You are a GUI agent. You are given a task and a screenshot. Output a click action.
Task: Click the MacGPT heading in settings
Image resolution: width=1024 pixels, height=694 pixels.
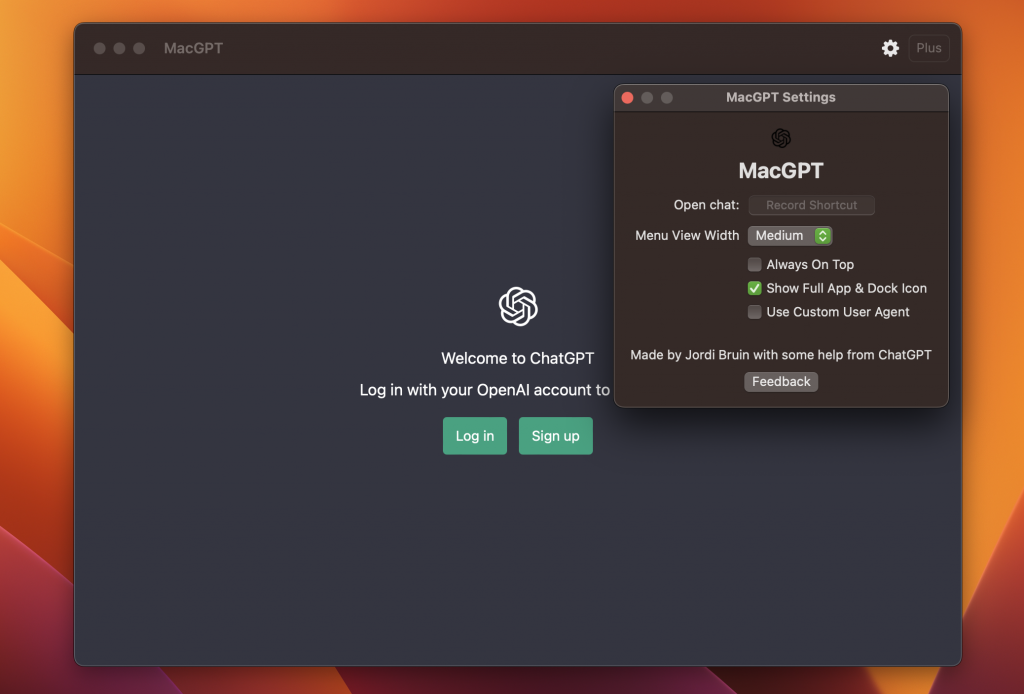[x=781, y=171]
